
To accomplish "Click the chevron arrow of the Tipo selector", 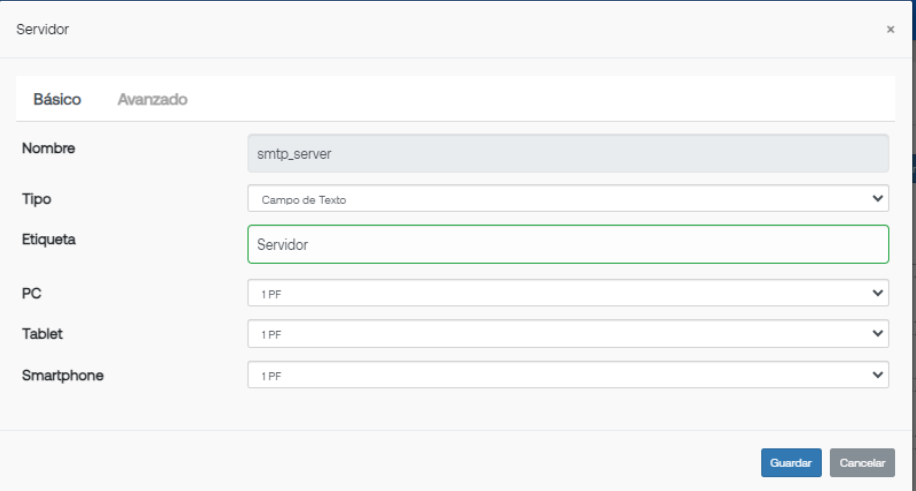I will [x=877, y=199].
